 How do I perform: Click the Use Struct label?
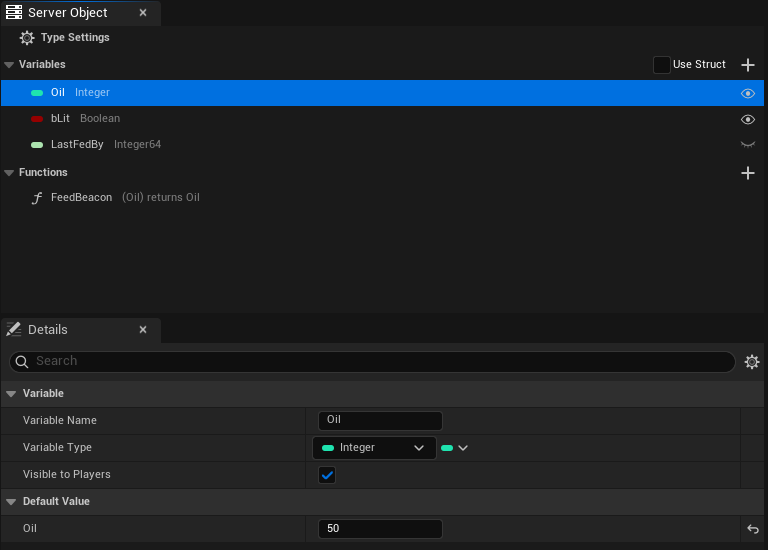pos(699,65)
